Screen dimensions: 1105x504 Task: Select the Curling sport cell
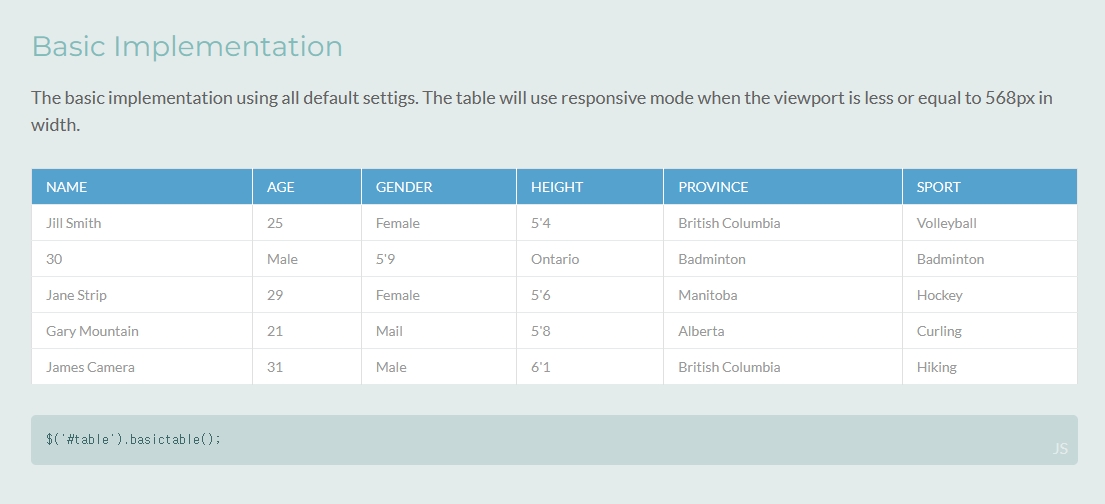[x=990, y=331]
